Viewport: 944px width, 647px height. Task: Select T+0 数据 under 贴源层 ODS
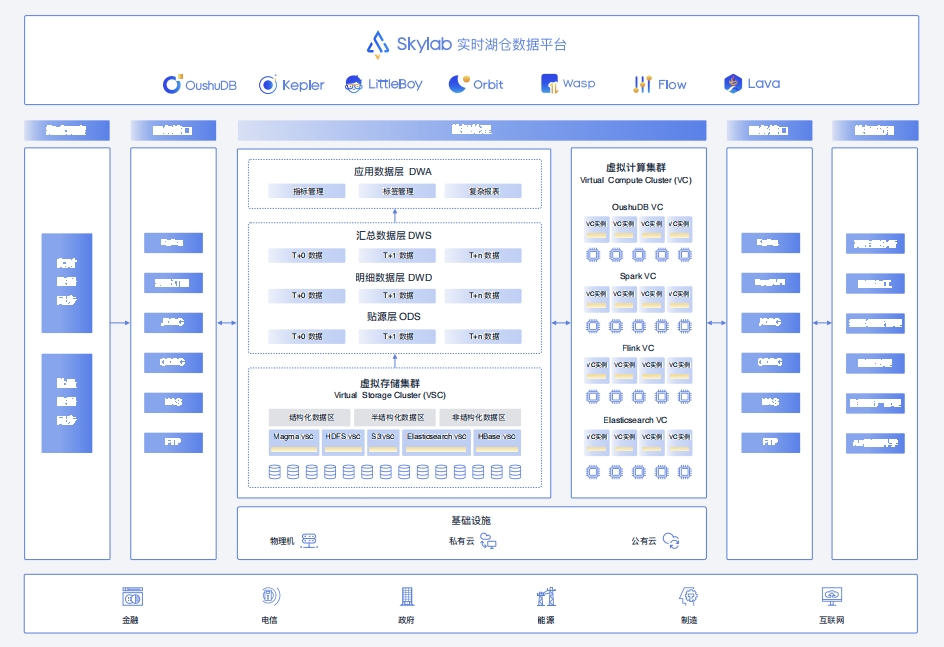click(x=307, y=336)
